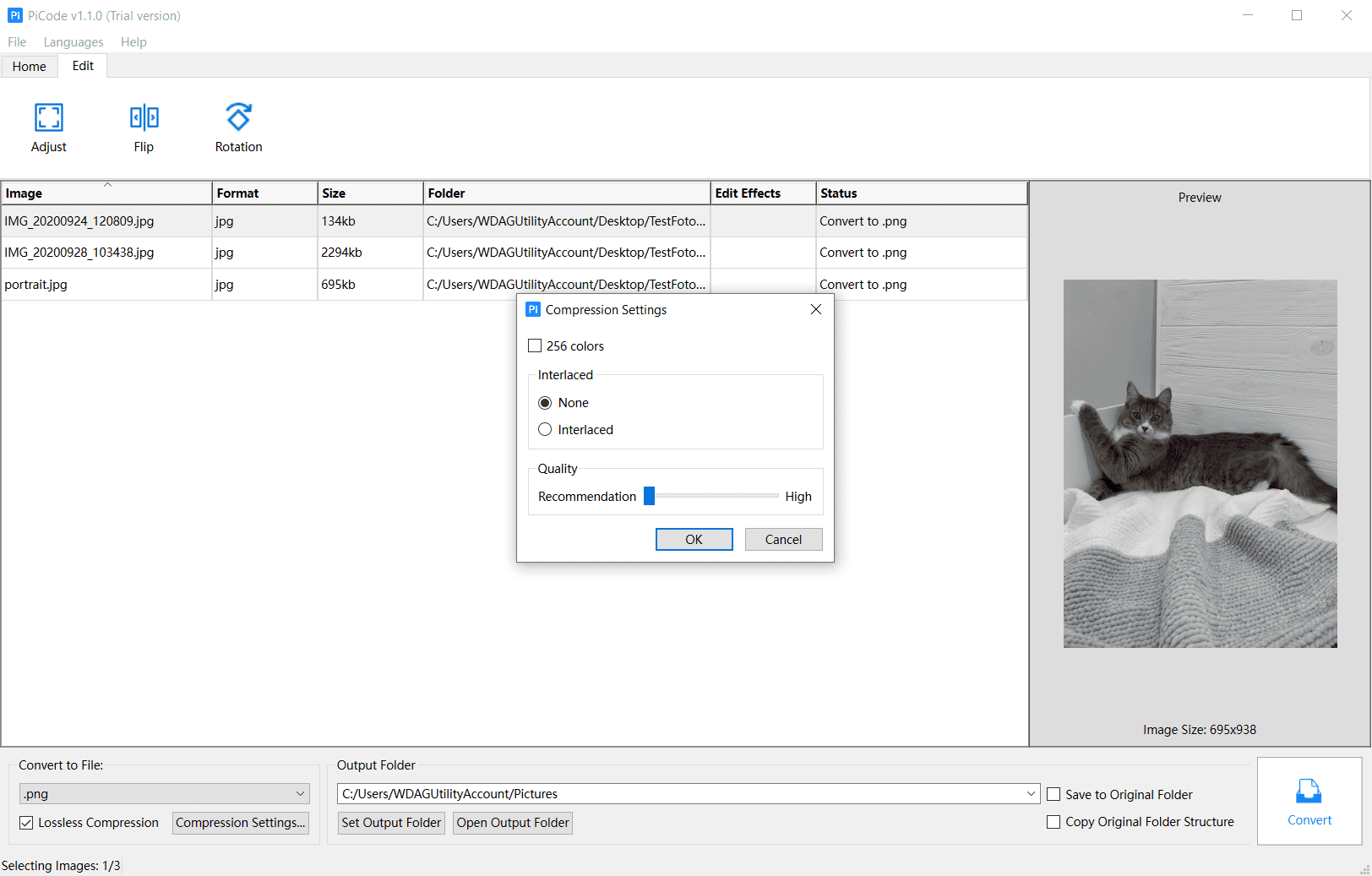Expand the Output Folder path dropdown

coord(1031,794)
